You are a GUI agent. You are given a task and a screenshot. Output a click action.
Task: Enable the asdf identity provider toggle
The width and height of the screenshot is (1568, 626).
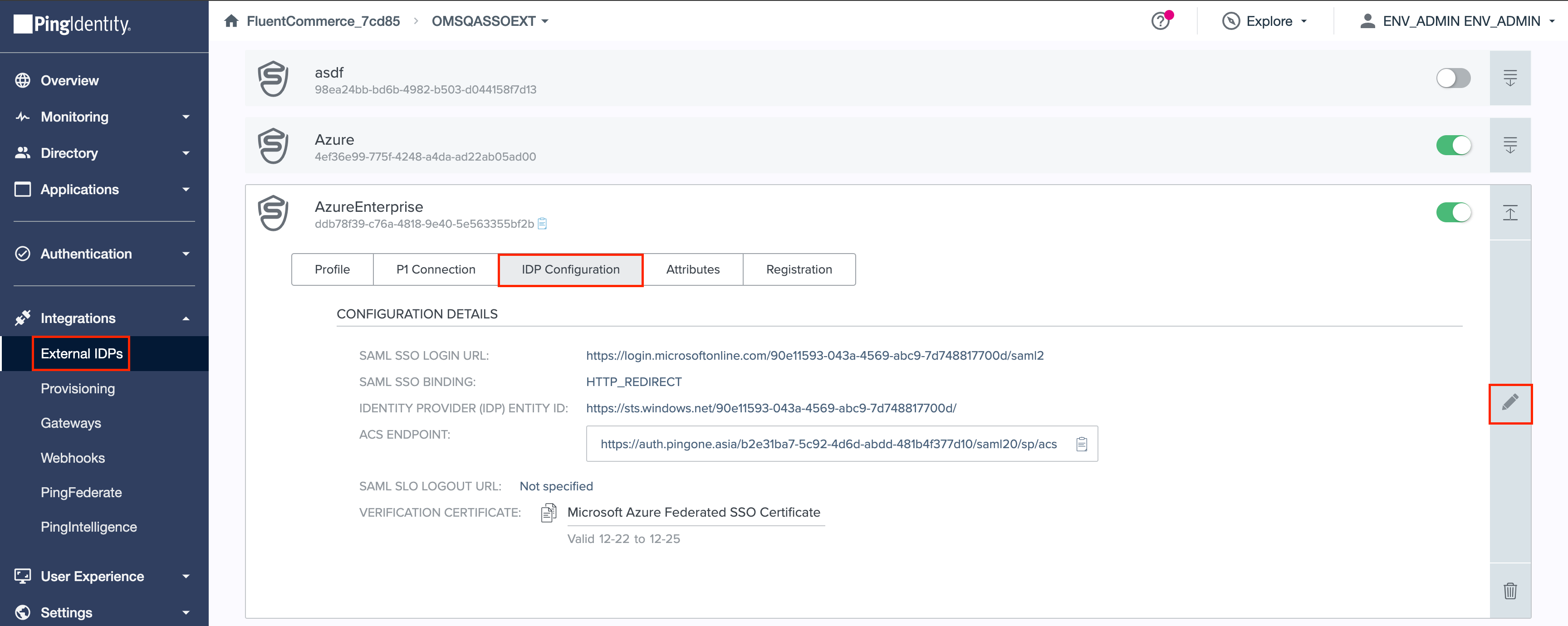tap(1453, 78)
